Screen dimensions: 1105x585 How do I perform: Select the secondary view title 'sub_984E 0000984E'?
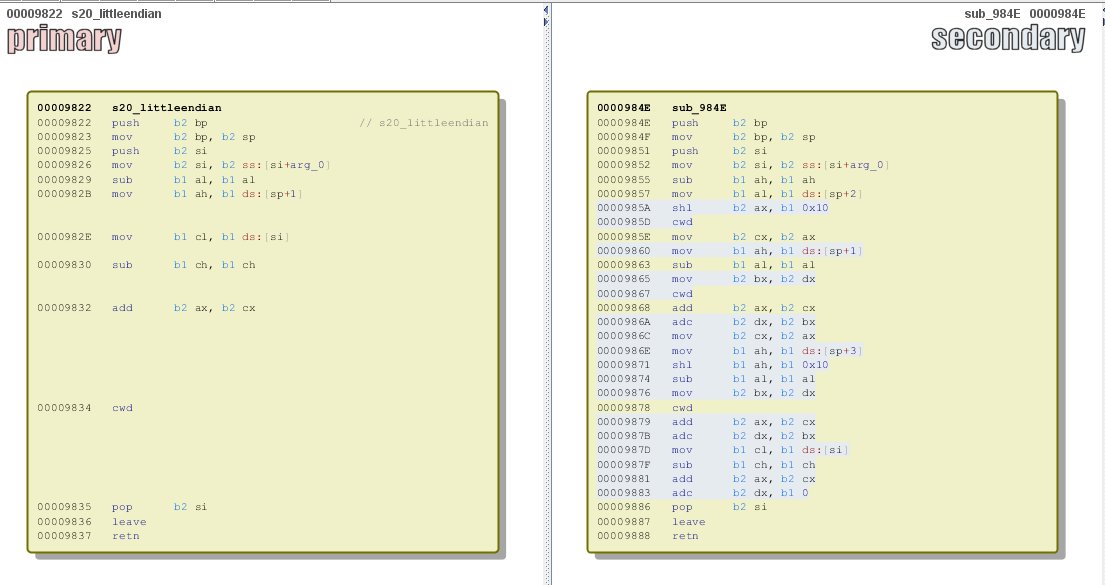(x=1025, y=13)
